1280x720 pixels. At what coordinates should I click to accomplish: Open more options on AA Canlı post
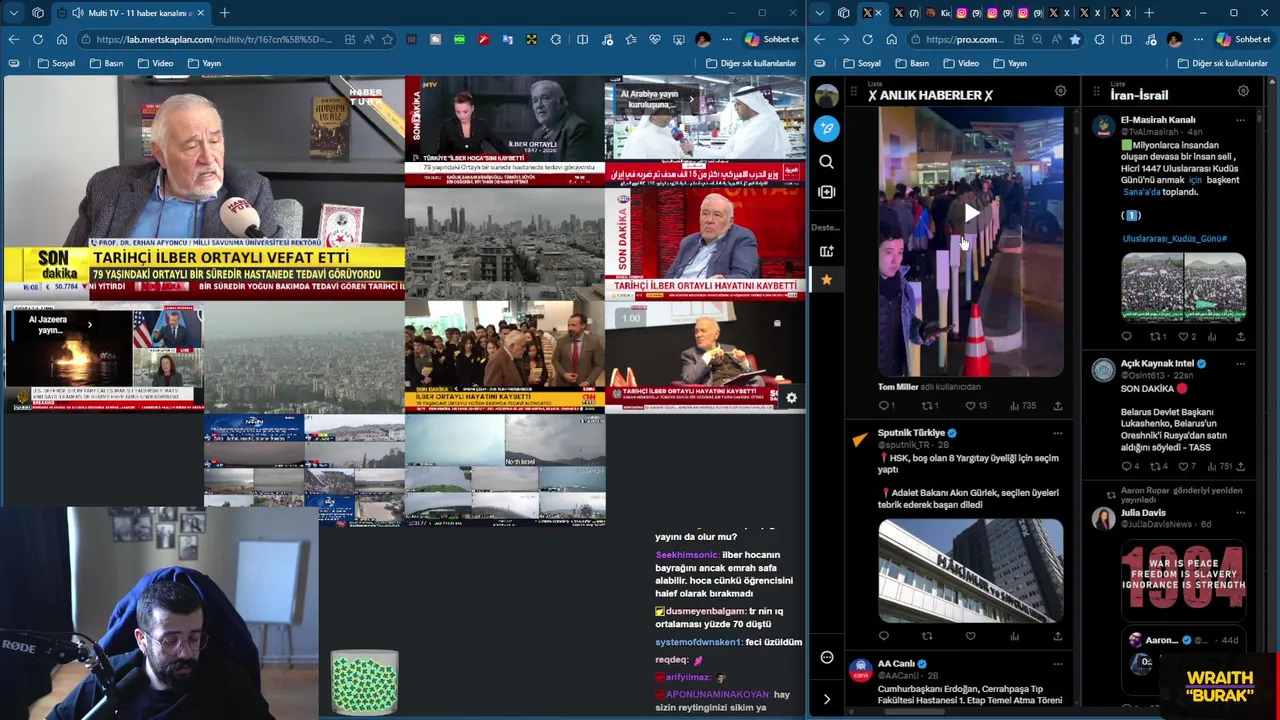click(x=1057, y=664)
